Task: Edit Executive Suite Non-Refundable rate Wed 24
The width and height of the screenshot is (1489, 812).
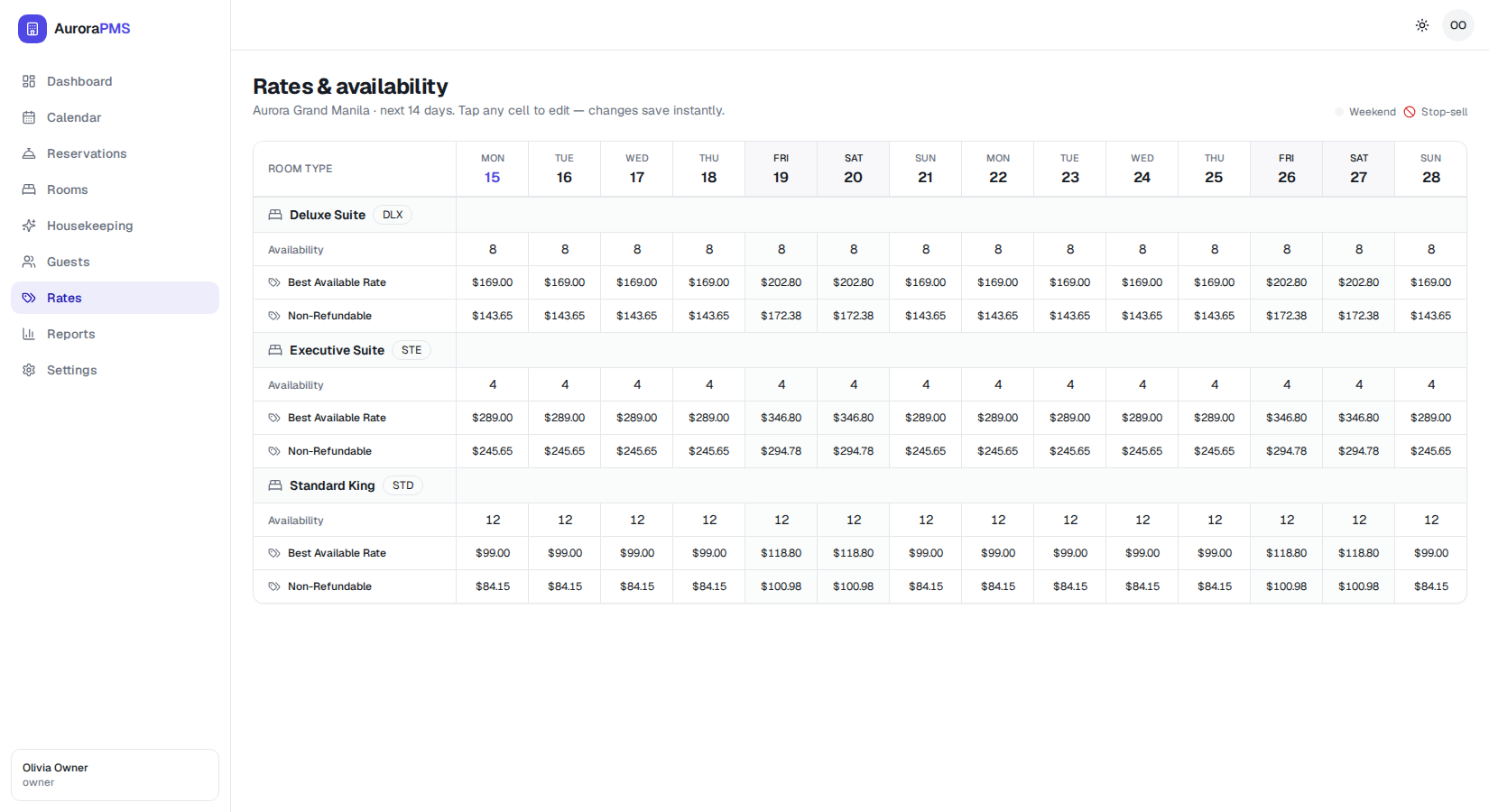Action: 1142,451
